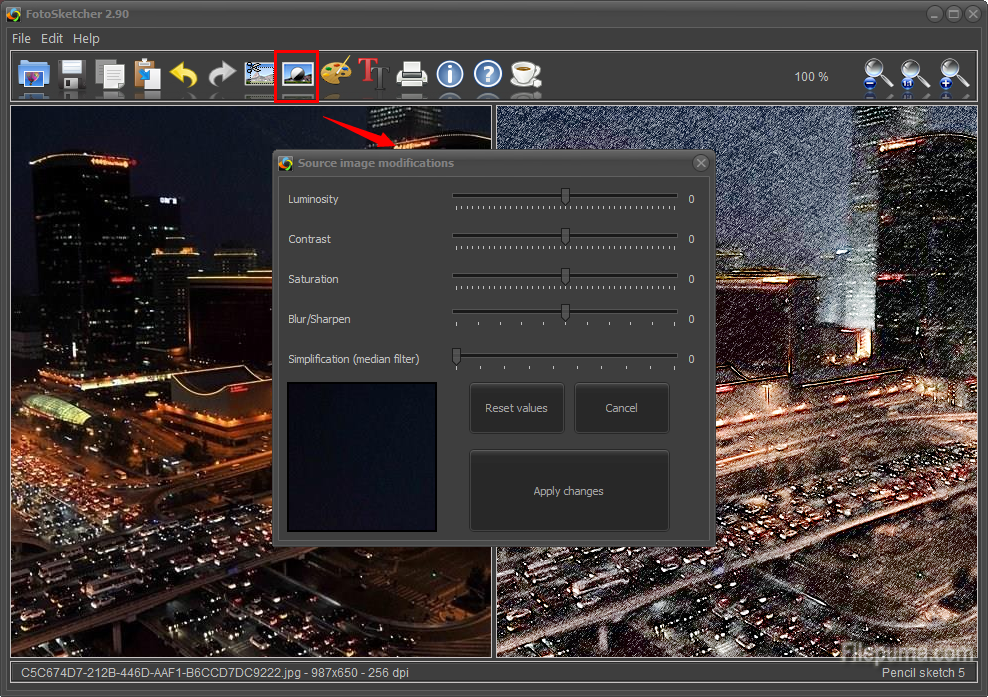Click Cancel in the modifications dialog
988x697 pixels.
(621, 408)
